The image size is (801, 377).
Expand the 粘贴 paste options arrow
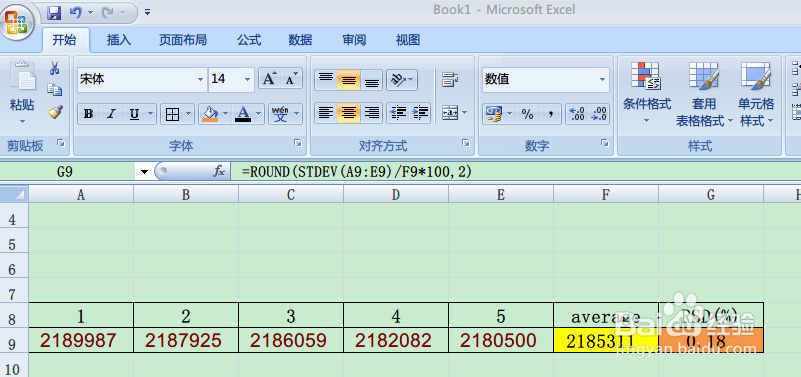tap(22, 122)
